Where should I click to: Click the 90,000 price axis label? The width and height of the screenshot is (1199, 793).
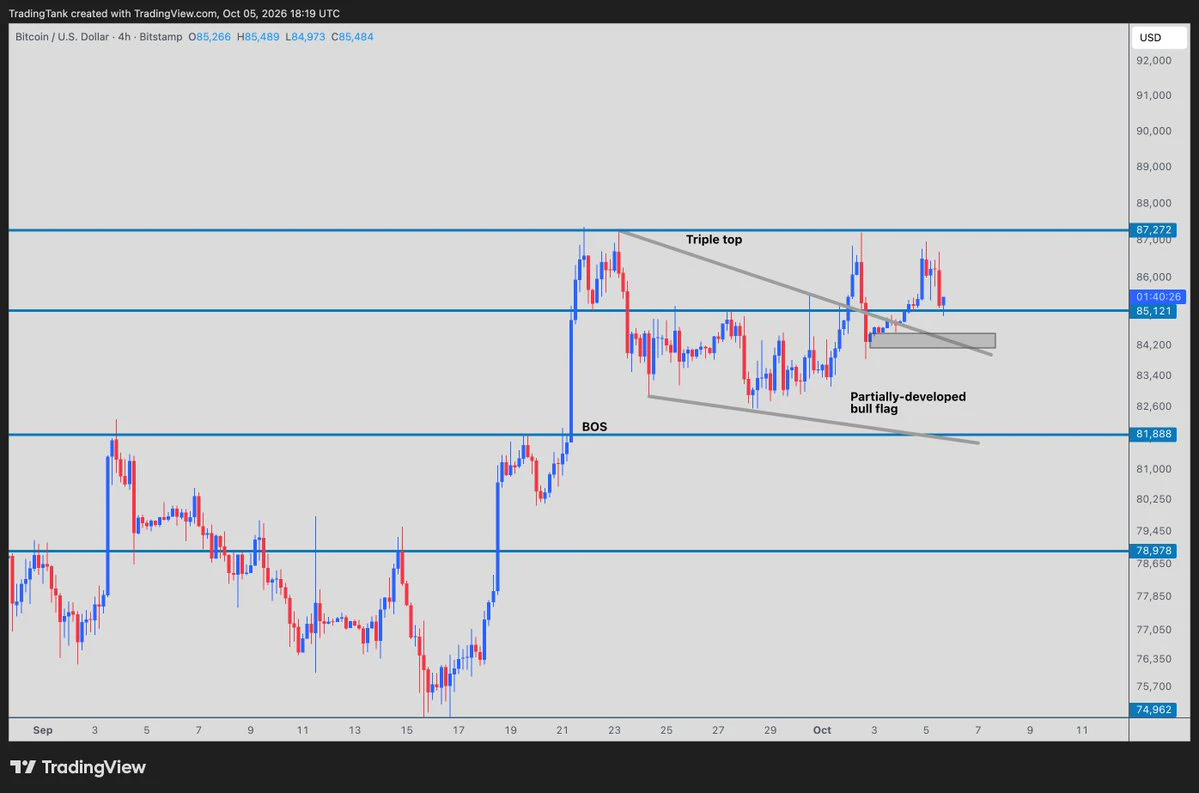coord(1153,131)
